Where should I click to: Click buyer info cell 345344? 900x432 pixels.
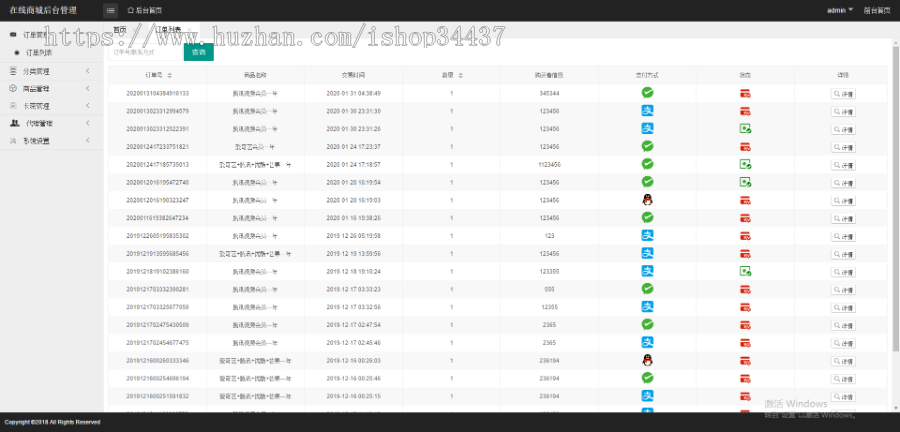549,93
